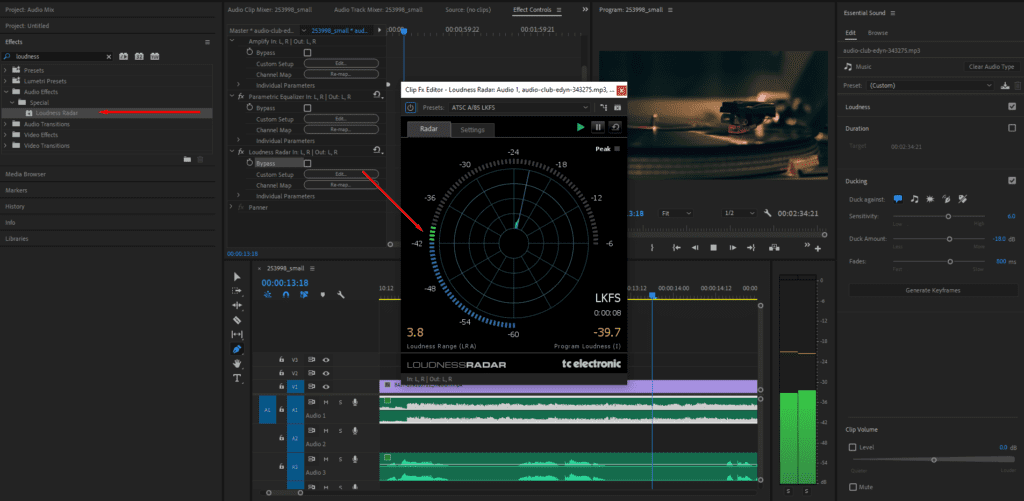Open Settings tab in Loudness Radar
This screenshot has width=1024, height=501.
473,130
